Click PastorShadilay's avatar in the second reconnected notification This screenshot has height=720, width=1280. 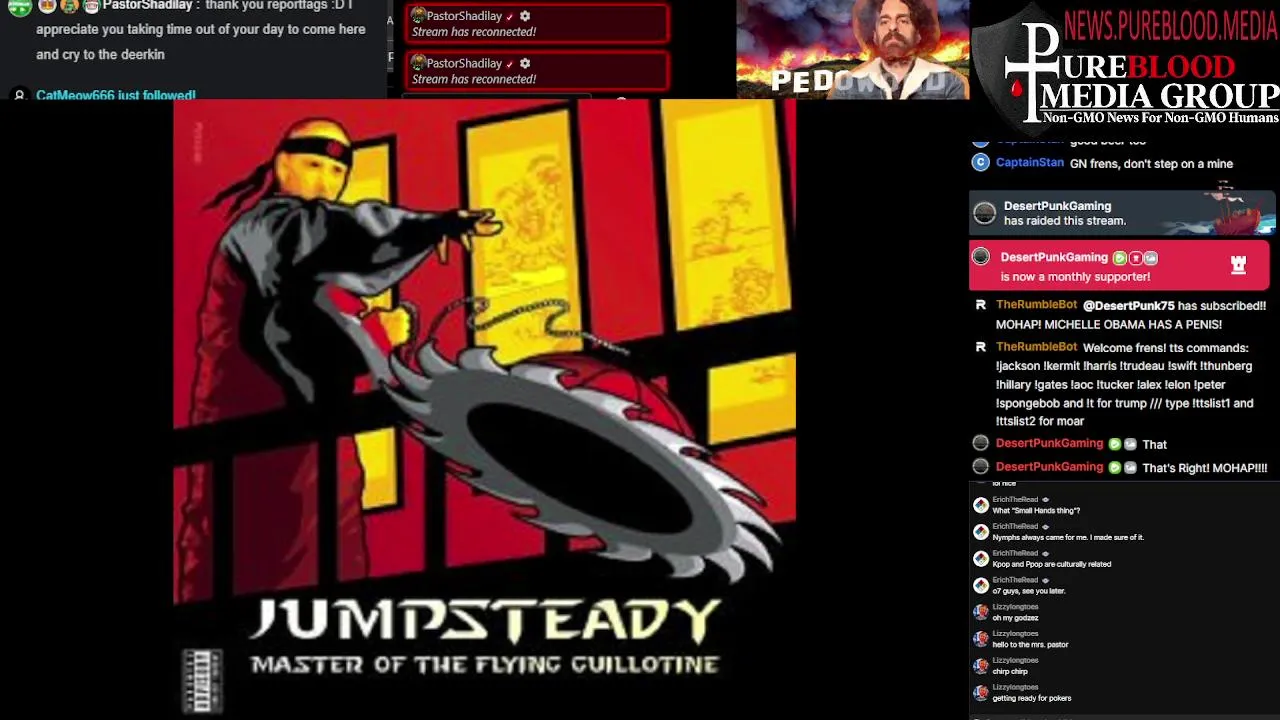pyautogui.click(x=419, y=62)
